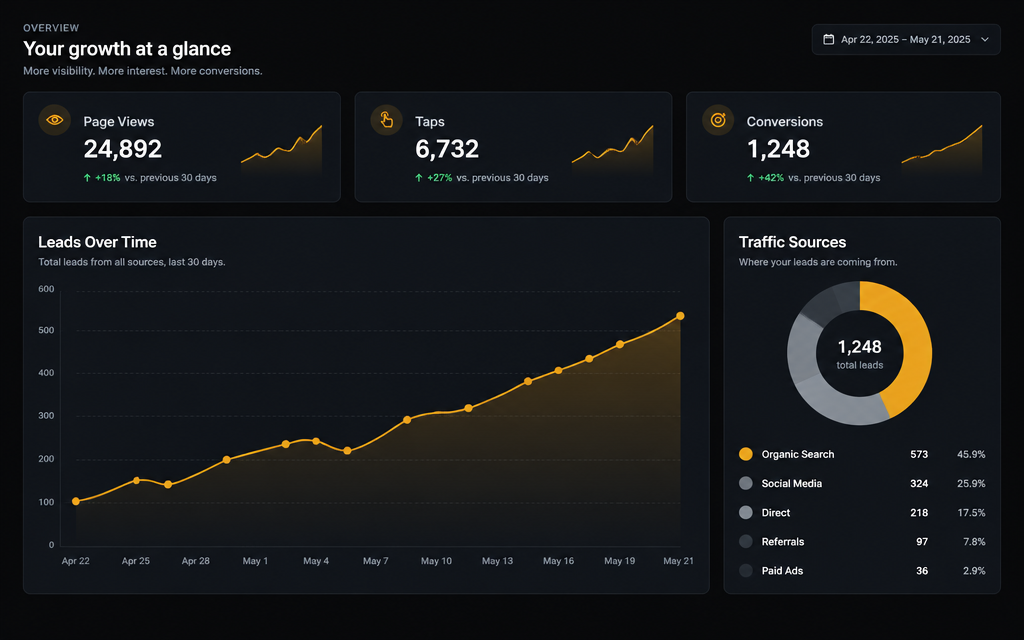Select the 24,892 page views value
Viewport: 1024px width, 640px height.
[123, 149]
